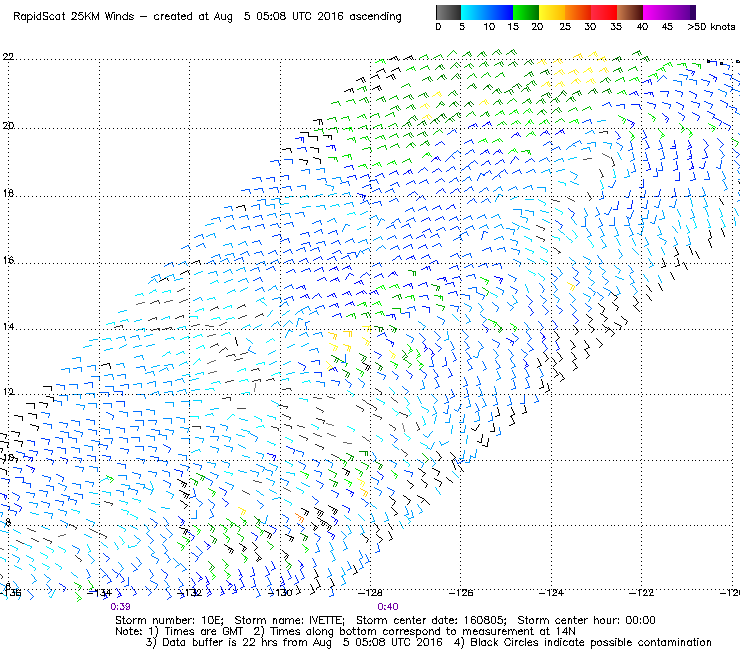Click the 'Storm center hour: 00:00' text
Screen dimensions: 740x650
point(586,620)
